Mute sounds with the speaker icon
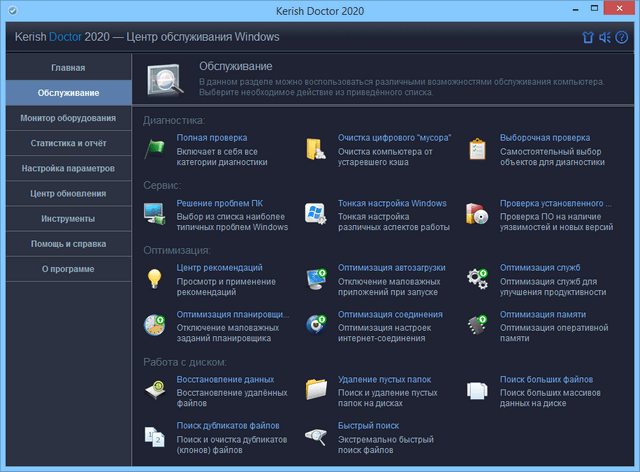This screenshot has width=640, height=472. pos(605,38)
